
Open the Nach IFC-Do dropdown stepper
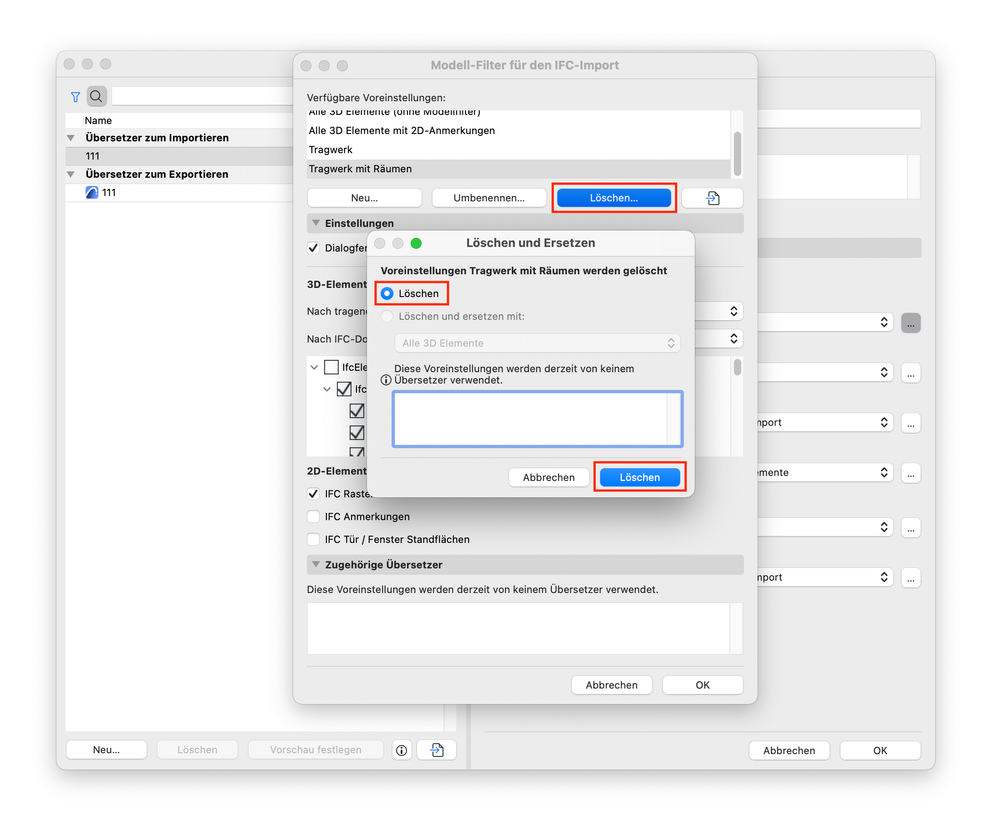[x=734, y=339]
